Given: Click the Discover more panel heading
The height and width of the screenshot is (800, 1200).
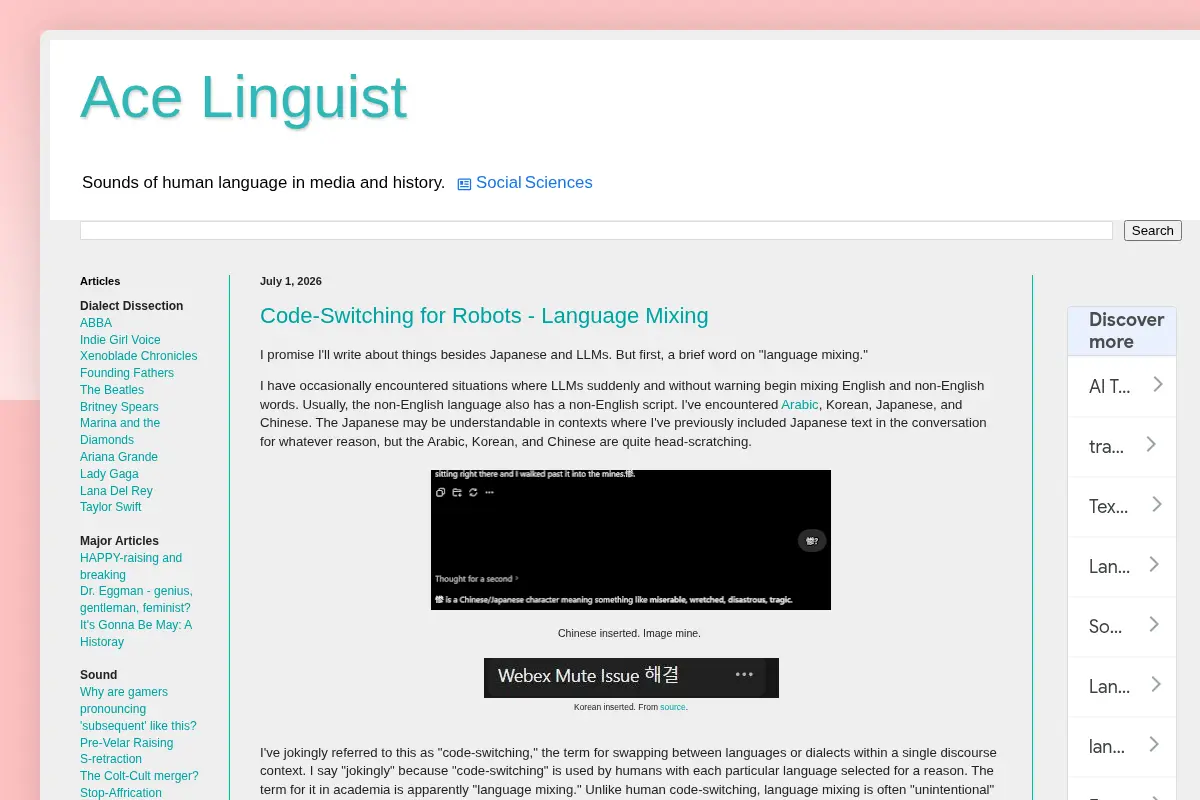Looking at the screenshot, I should [x=1126, y=331].
